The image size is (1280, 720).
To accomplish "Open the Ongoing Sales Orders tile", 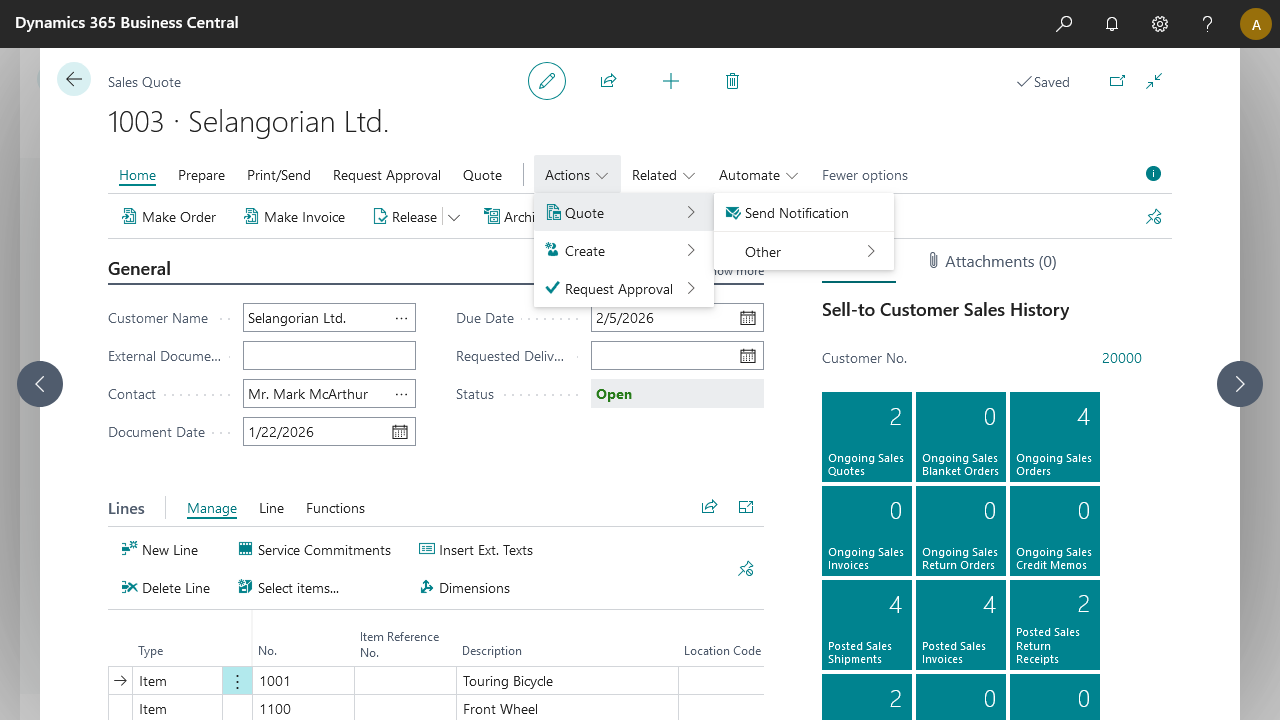I will pyautogui.click(x=1055, y=437).
